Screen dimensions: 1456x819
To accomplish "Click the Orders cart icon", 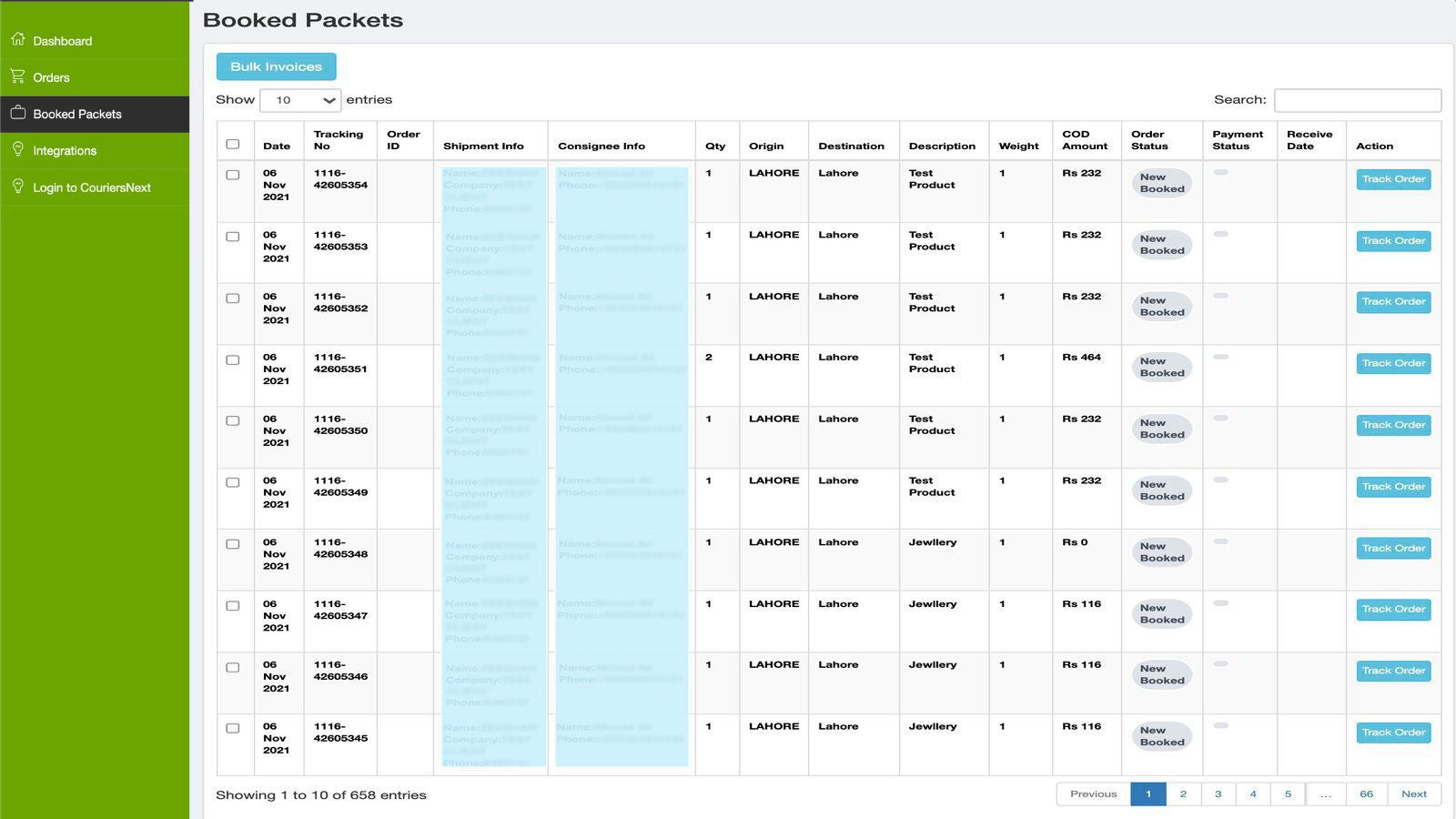I will coord(18,76).
